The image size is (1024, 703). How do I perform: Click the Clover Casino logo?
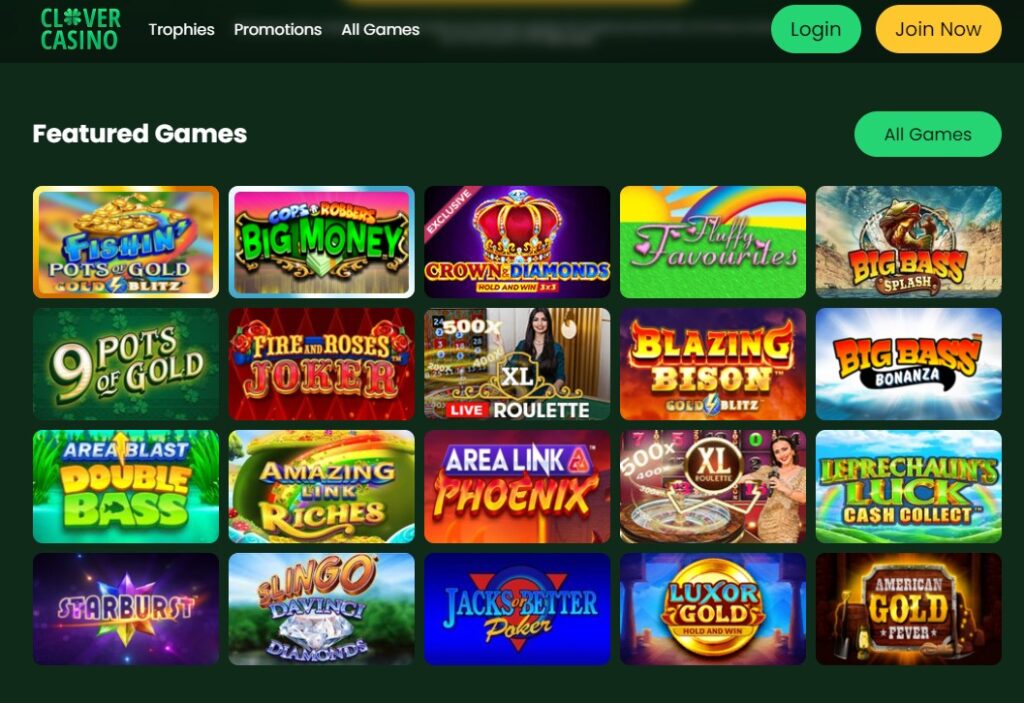80,29
